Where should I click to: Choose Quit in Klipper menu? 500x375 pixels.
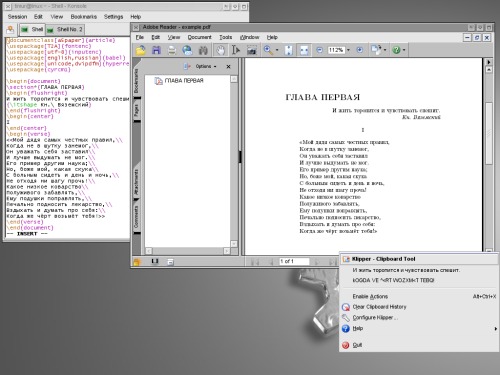pyautogui.click(x=419, y=345)
